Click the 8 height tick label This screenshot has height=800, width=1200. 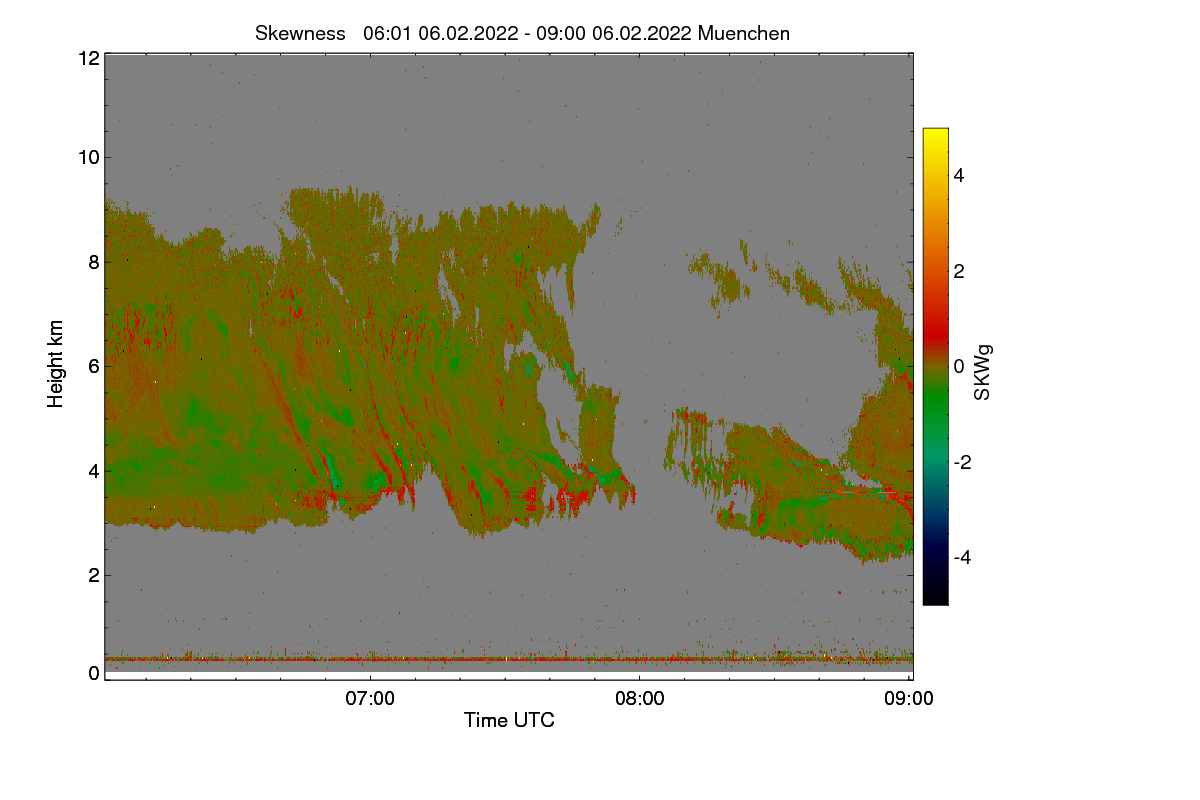tap(94, 262)
